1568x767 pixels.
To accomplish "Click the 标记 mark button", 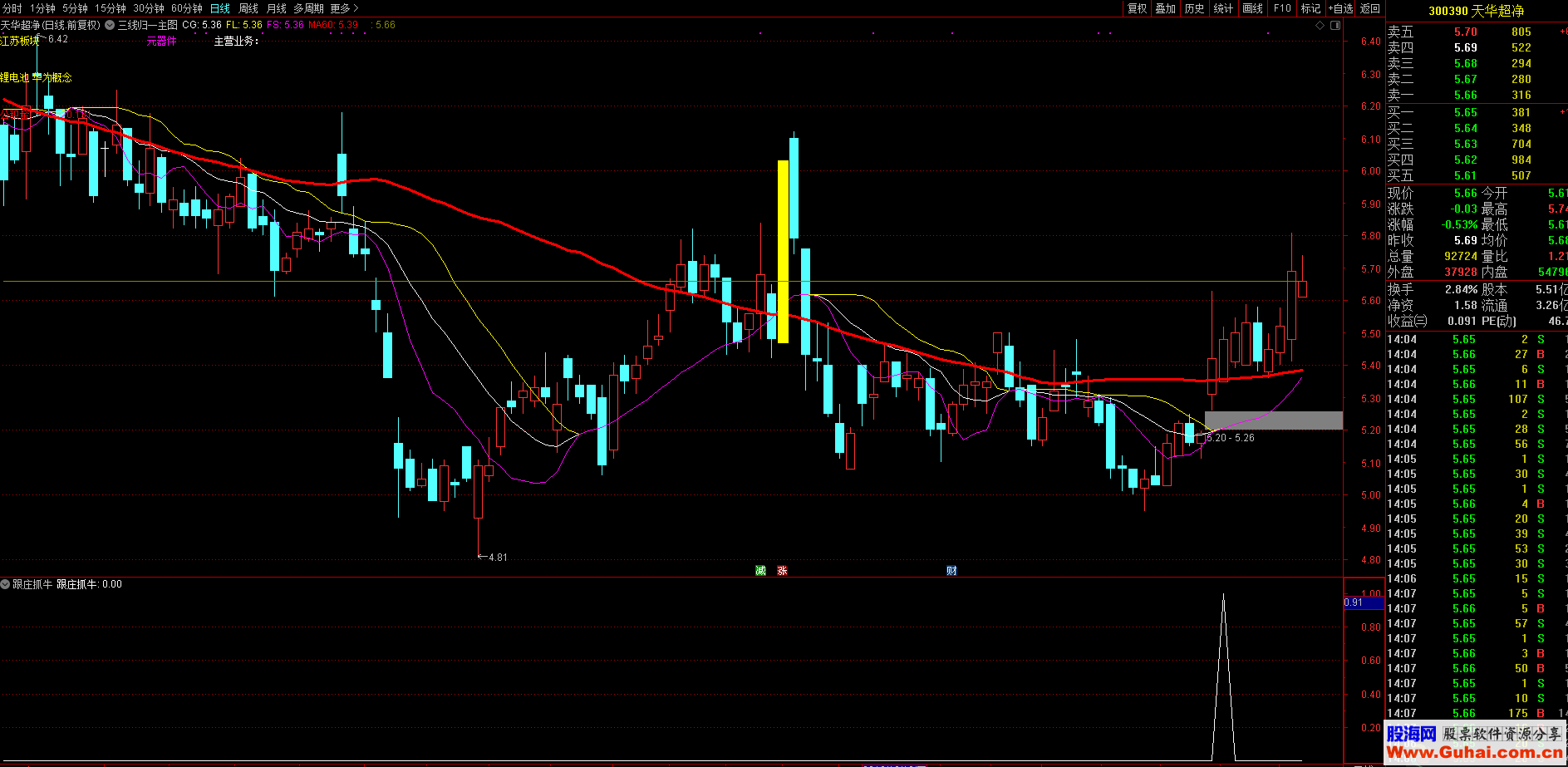I will pyautogui.click(x=1310, y=8).
